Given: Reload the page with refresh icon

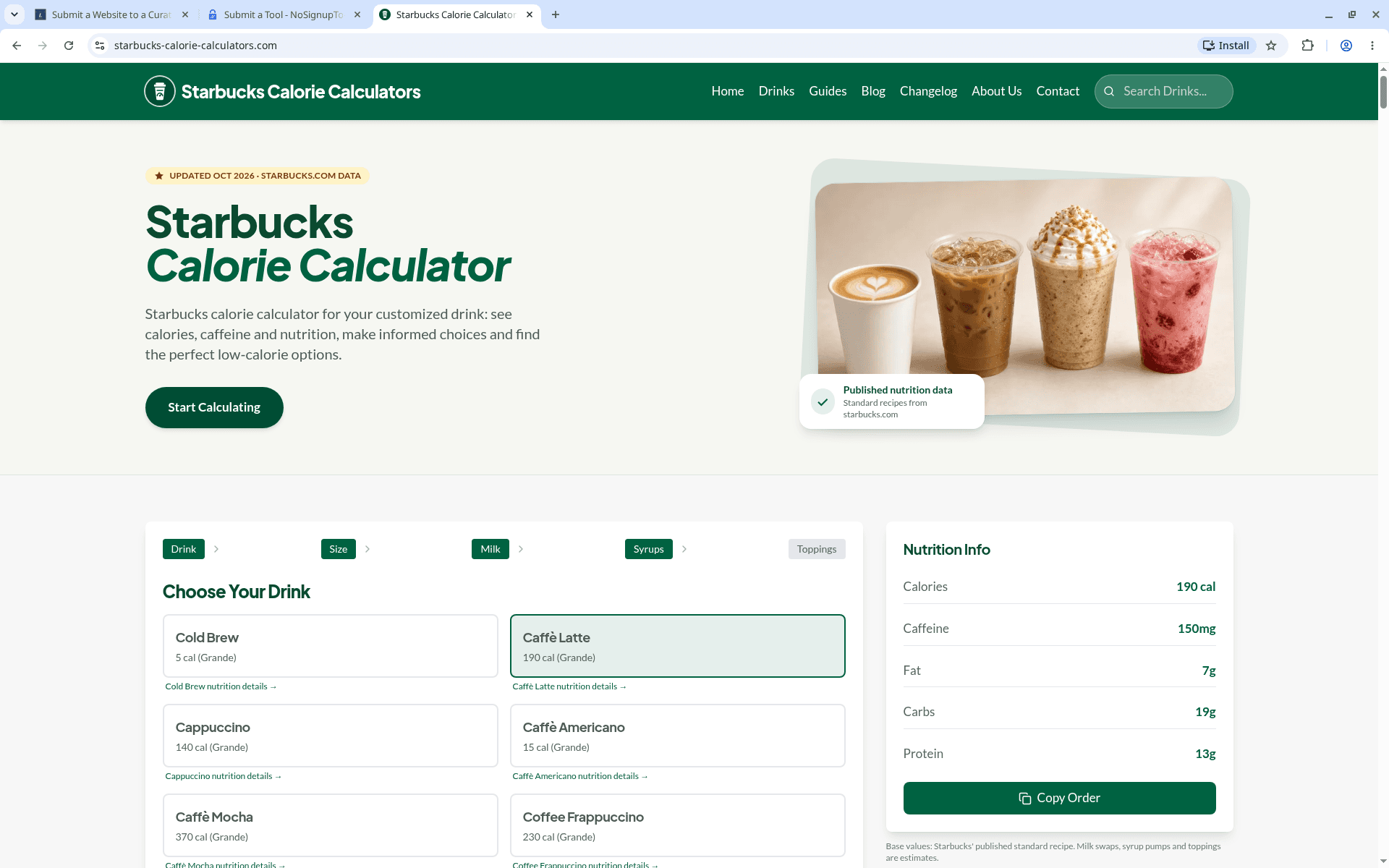Looking at the screenshot, I should pos(69,46).
